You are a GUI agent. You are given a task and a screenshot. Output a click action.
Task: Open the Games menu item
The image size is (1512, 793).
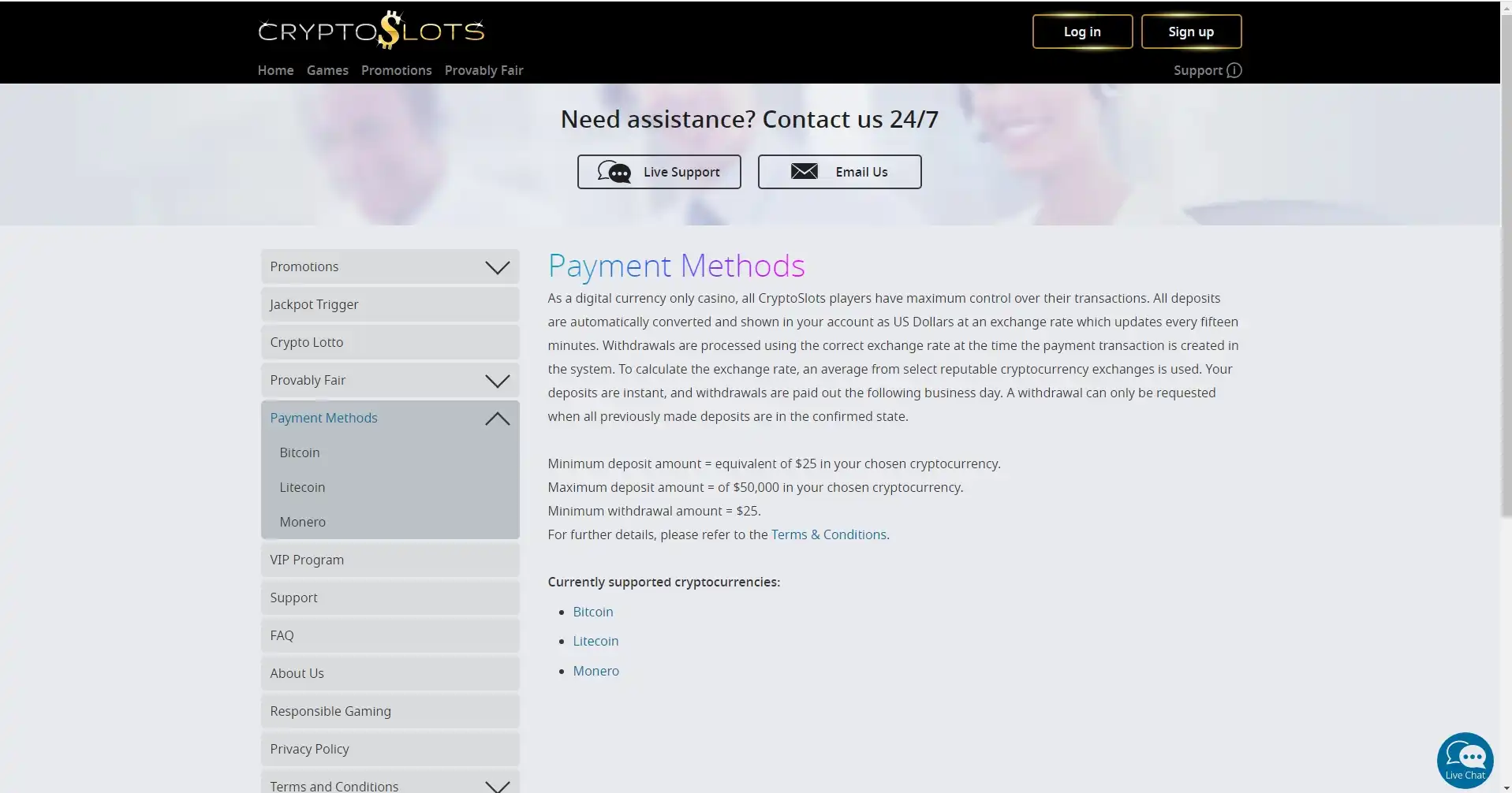coord(327,70)
